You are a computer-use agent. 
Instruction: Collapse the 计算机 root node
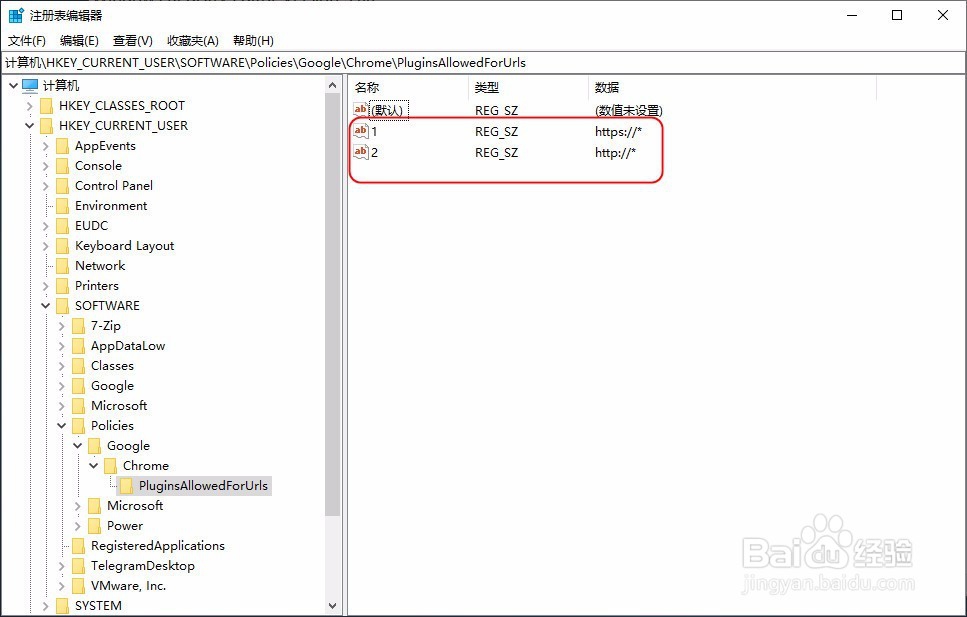[x=13, y=85]
